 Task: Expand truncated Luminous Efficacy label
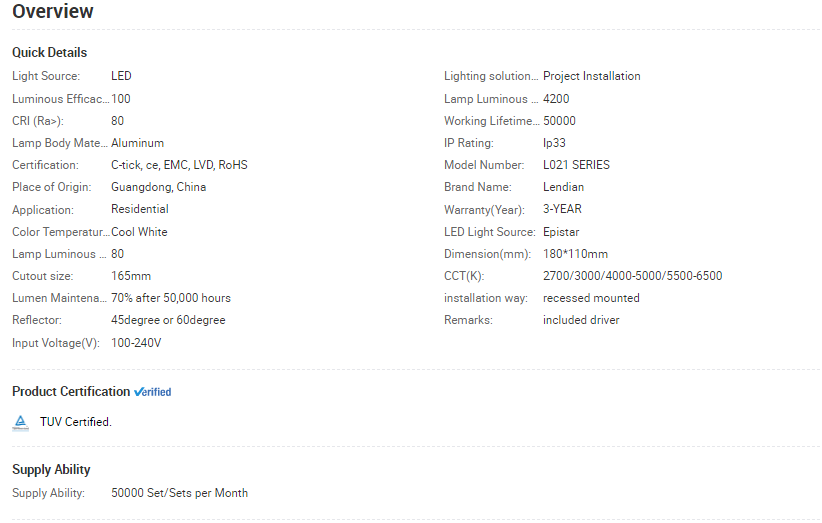click(x=60, y=99)
